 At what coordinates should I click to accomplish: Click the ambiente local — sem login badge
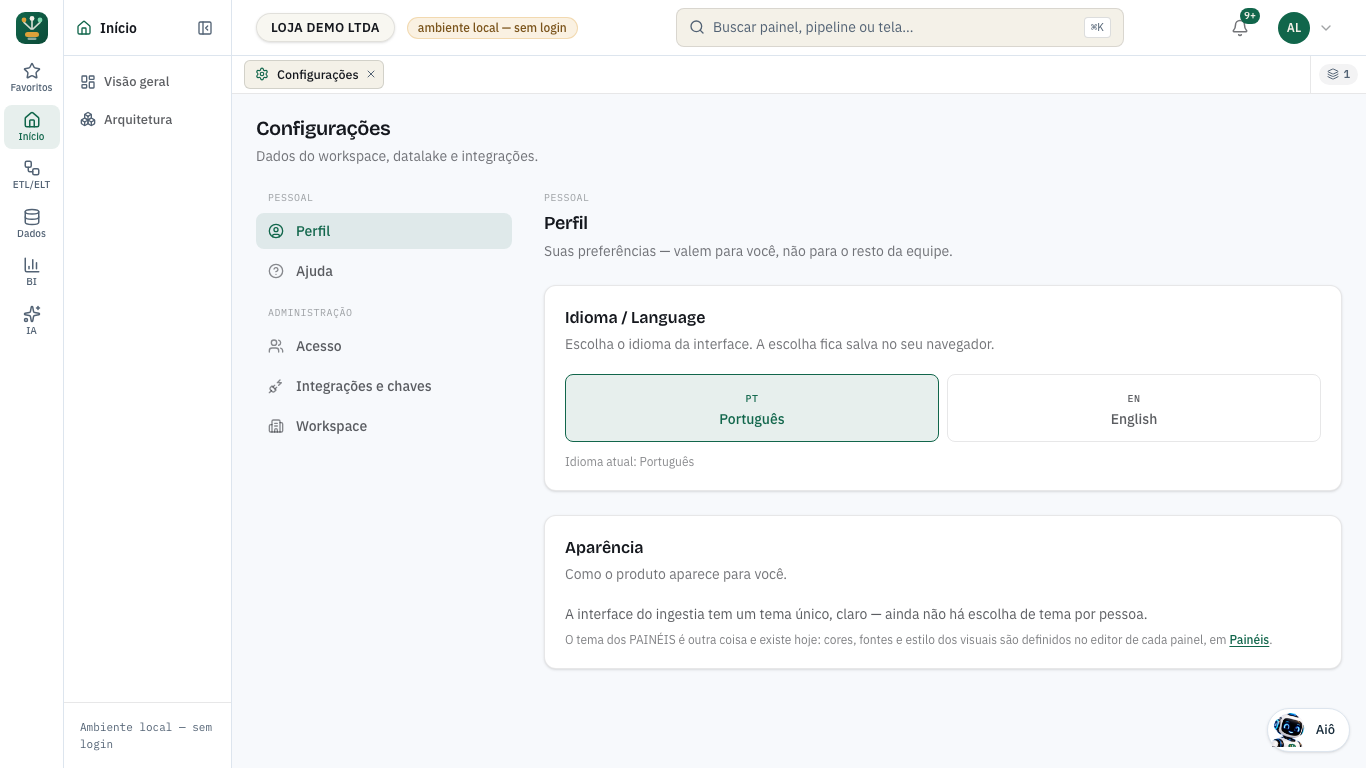(x=492, y=28)
